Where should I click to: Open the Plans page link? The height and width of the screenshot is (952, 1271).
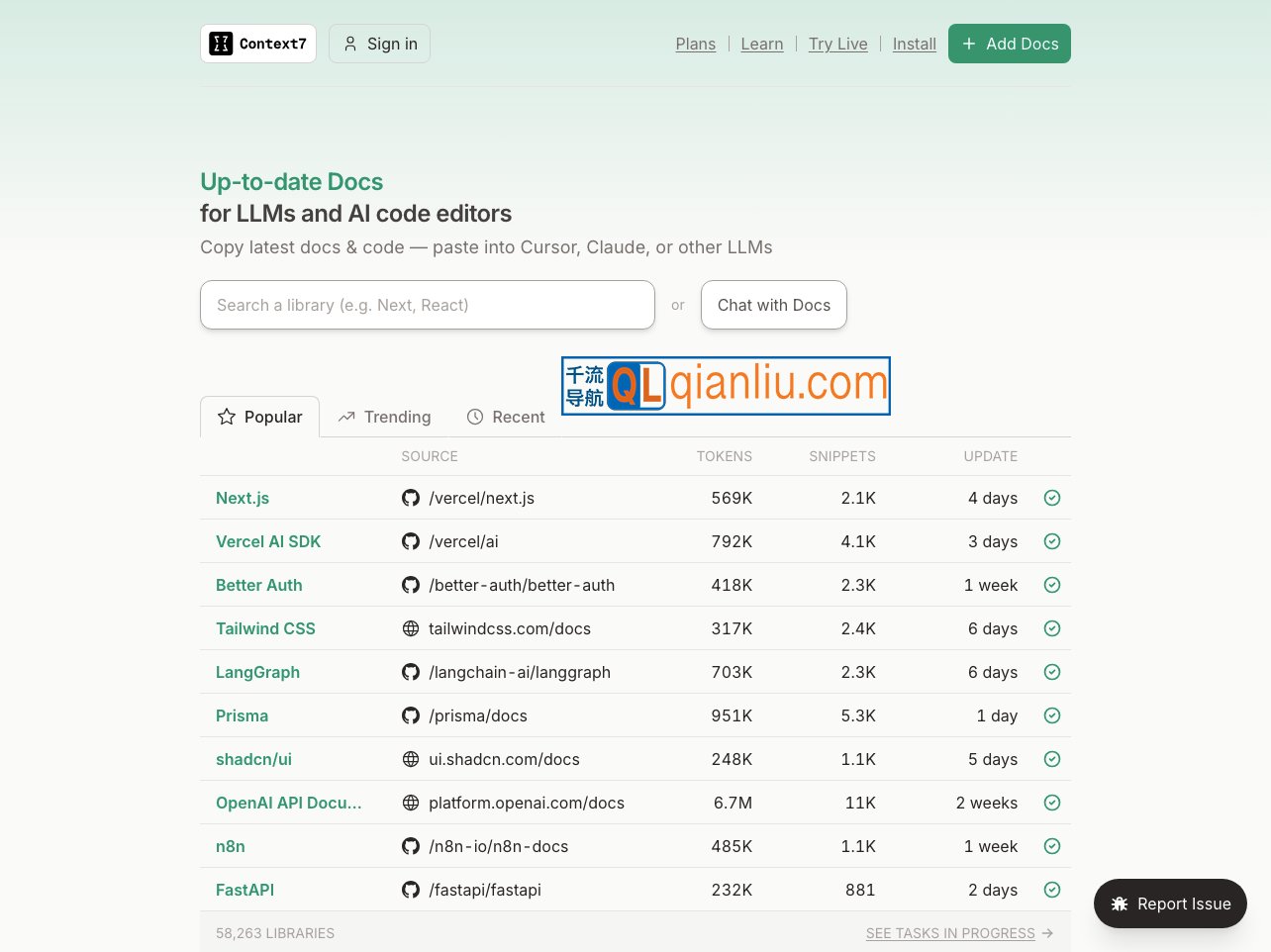tap(695, 44)
